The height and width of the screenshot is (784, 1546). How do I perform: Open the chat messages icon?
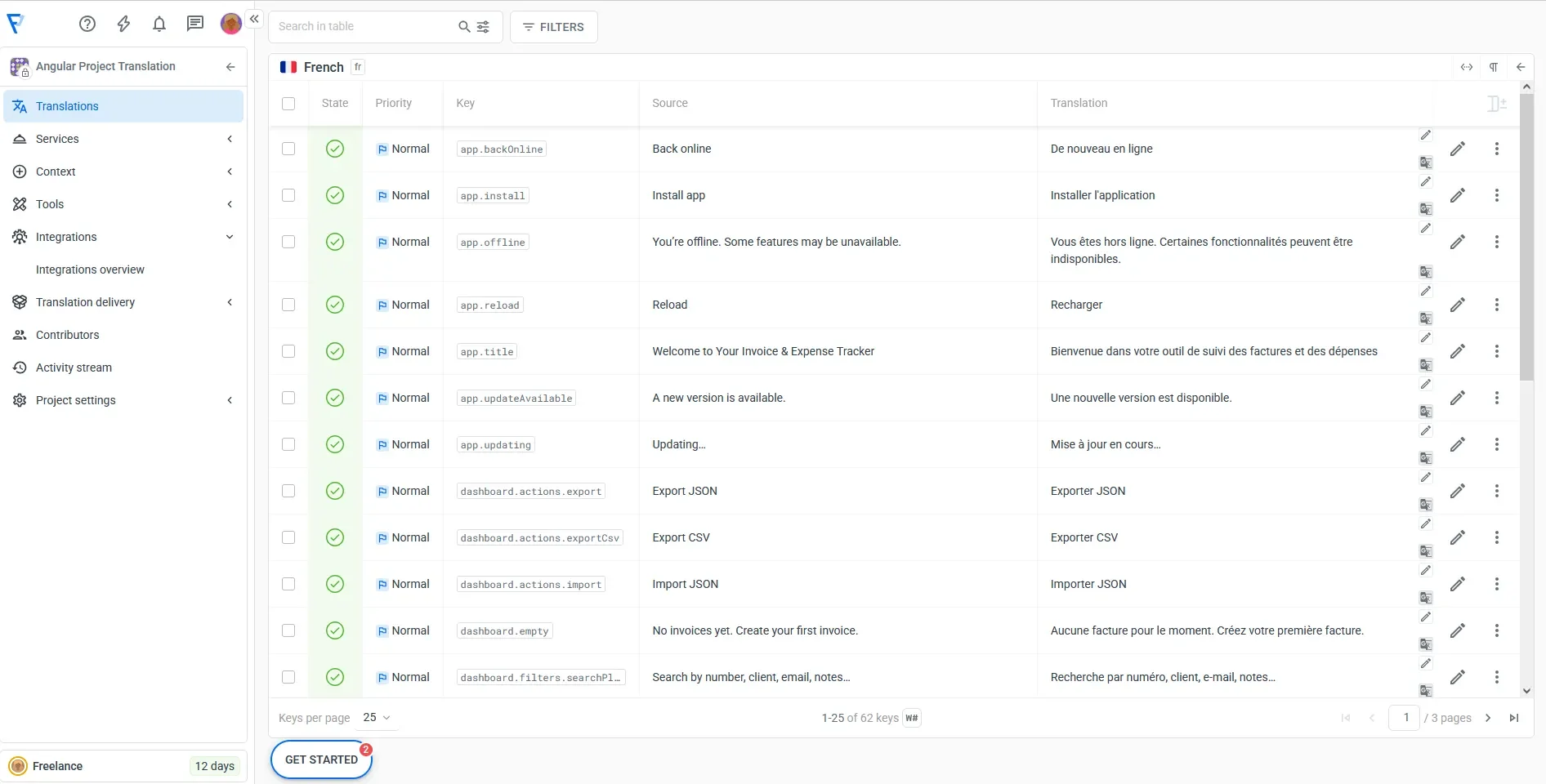tap(194, 24)
